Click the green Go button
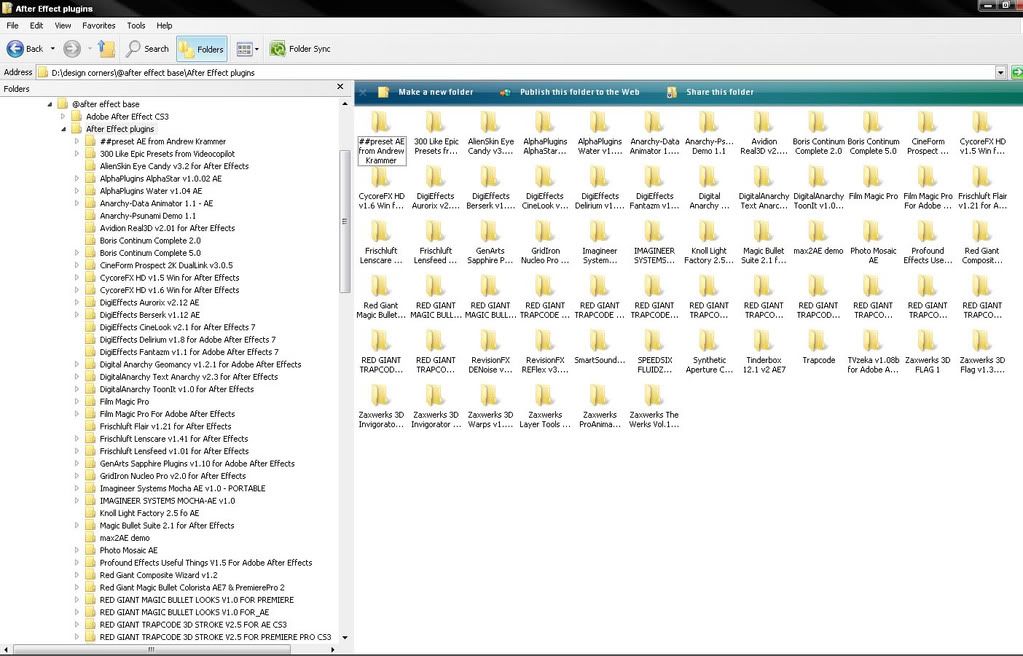The image size is (1023, 656). (1016, 72)
